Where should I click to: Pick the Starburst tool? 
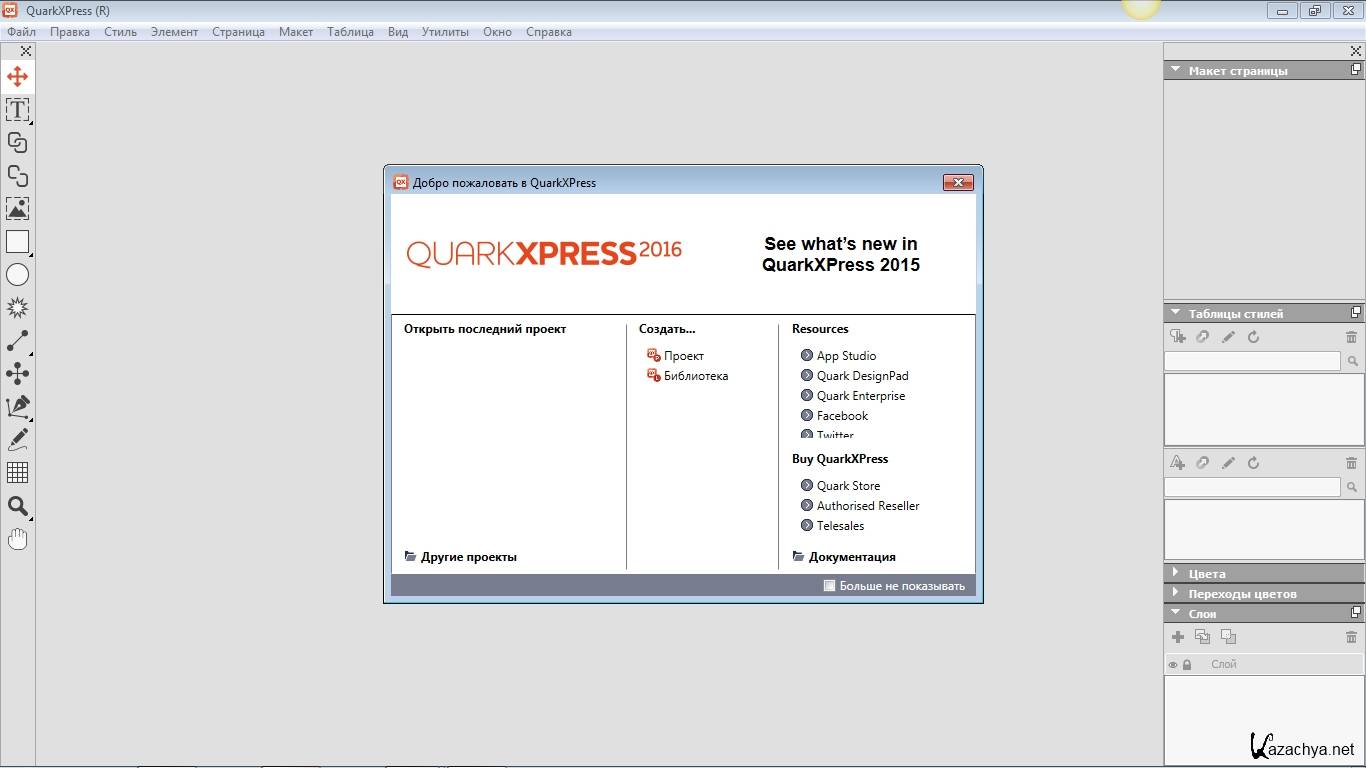point(17,308)
